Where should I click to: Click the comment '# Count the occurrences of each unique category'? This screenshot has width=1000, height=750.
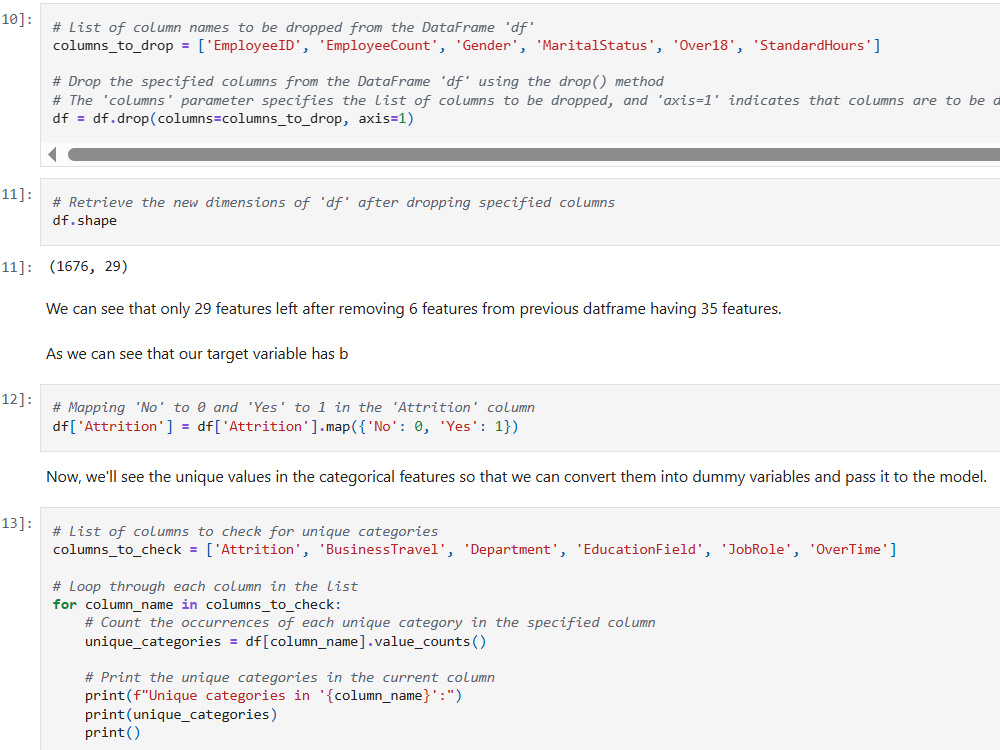click(x=370, y=622)
